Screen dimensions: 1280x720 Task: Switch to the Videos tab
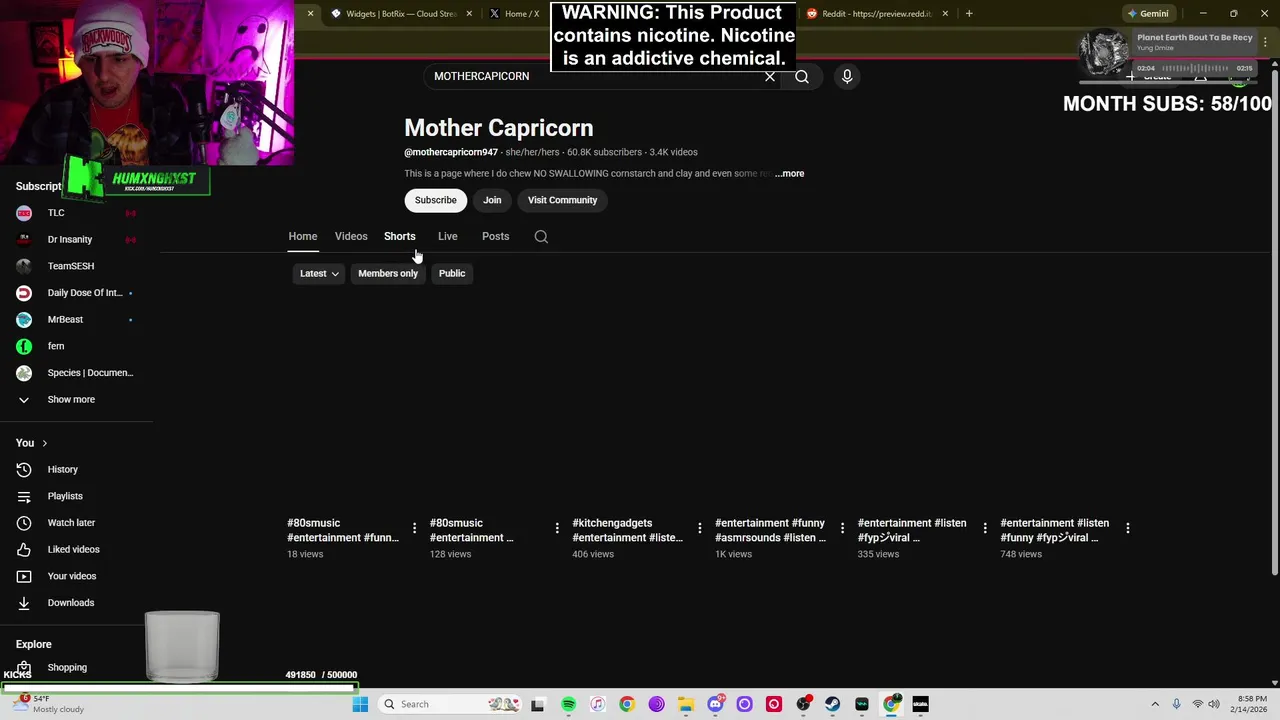[x=351, y=237]
